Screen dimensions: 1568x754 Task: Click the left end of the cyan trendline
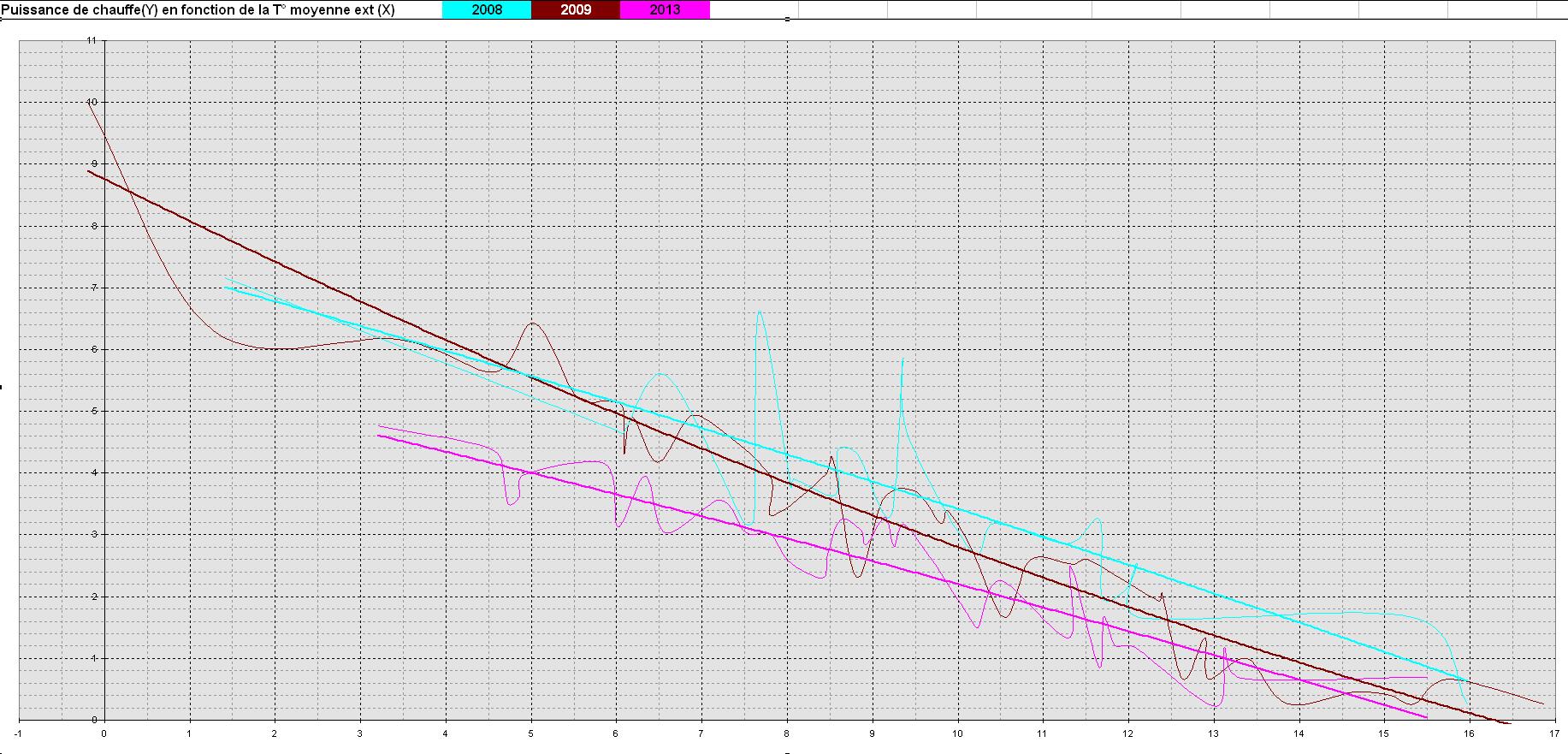click(x=225, y=288)
